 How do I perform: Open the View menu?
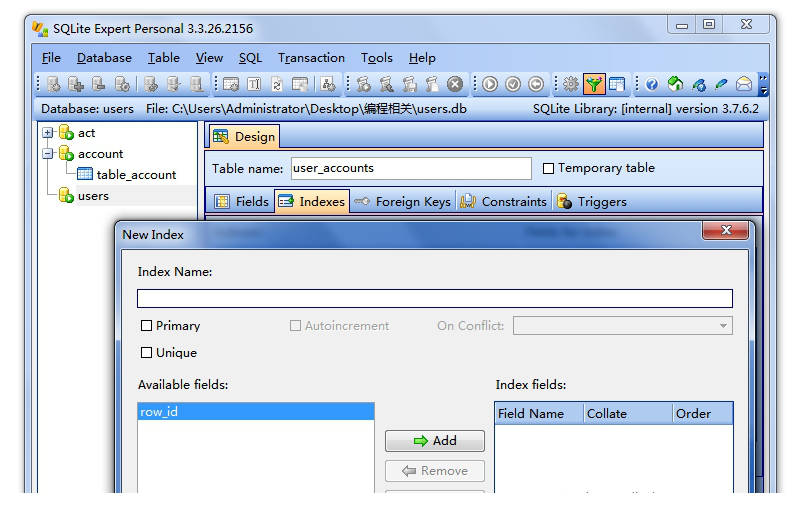pyautogui.click(x=209, y=58)
